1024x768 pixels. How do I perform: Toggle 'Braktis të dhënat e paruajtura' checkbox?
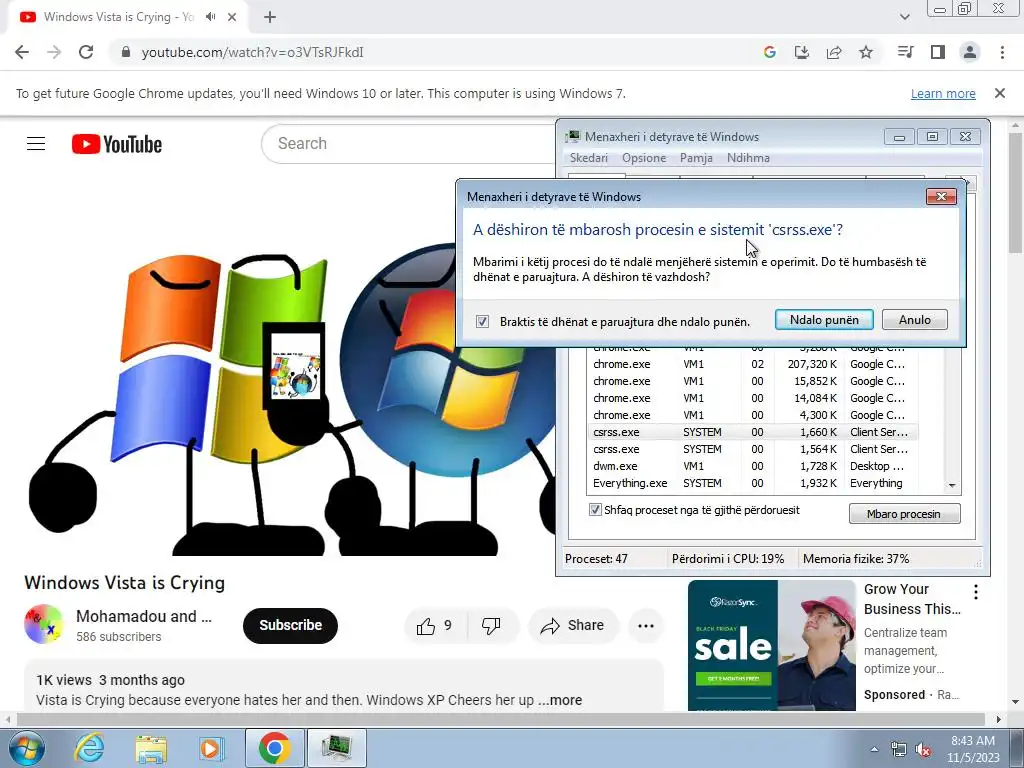coord(482,321)
